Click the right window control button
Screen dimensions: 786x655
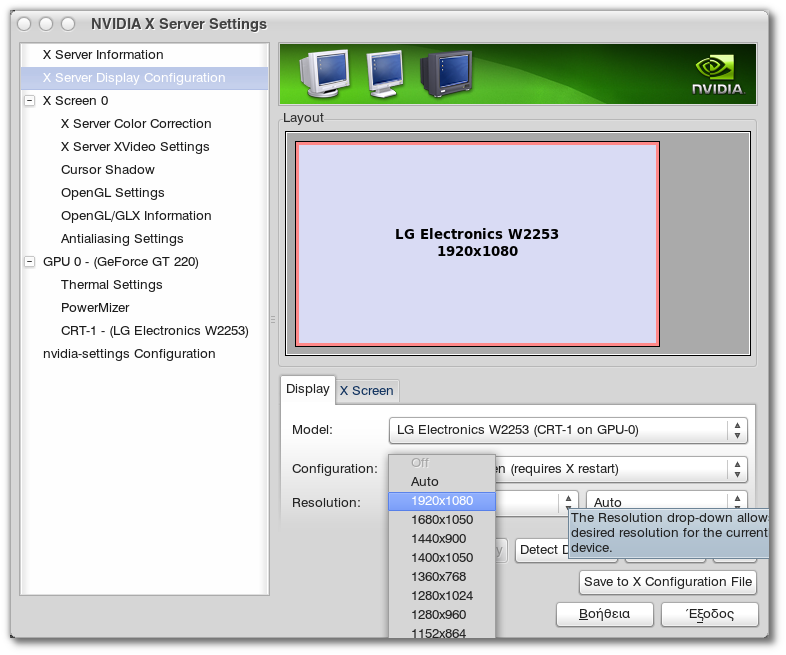pyautogui.click(x=68, y=24)
